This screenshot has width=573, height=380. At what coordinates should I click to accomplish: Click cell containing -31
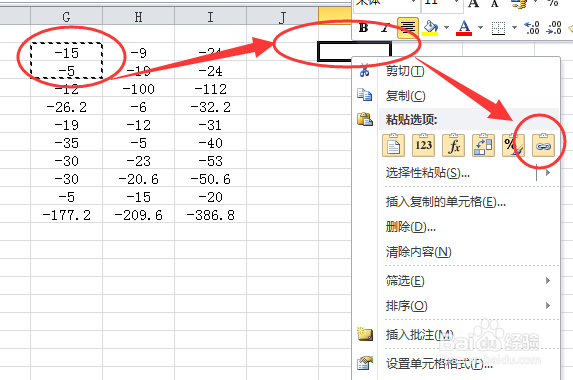210,125
